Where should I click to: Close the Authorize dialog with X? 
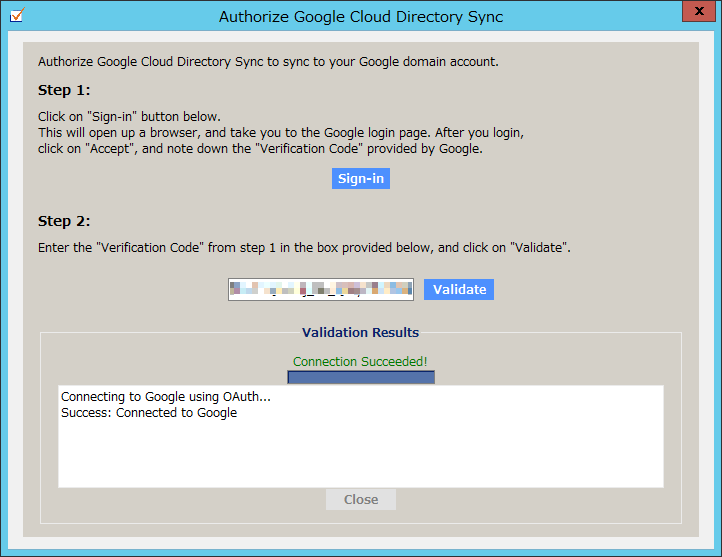click(699, 11)
